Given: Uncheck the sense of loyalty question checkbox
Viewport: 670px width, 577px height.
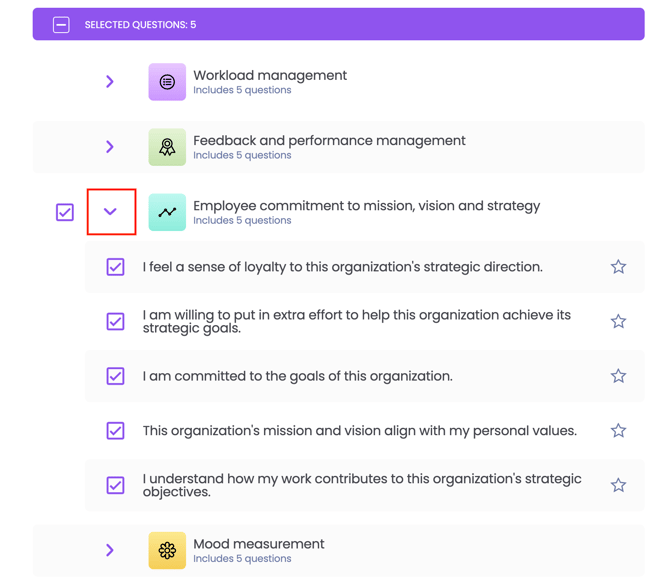Looking at the screenshot, I should (x=115, y=267).
